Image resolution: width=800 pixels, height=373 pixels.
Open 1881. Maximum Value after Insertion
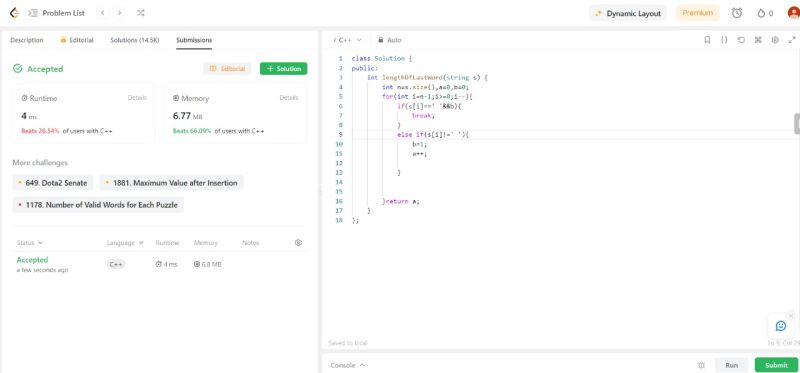pyautogui.click(x=171, y=183)
